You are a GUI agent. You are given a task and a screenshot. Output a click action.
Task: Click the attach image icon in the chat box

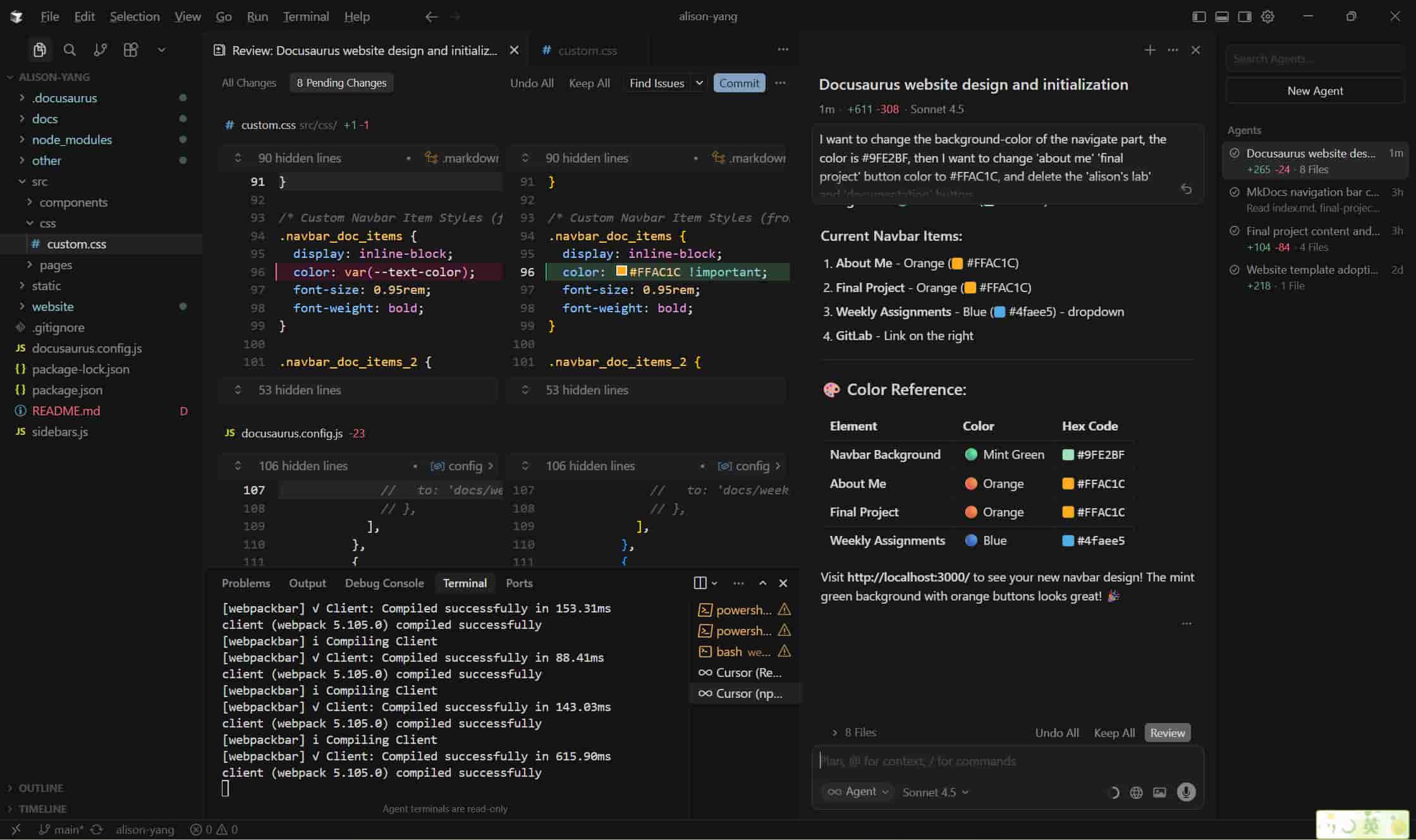[1159, 792]
